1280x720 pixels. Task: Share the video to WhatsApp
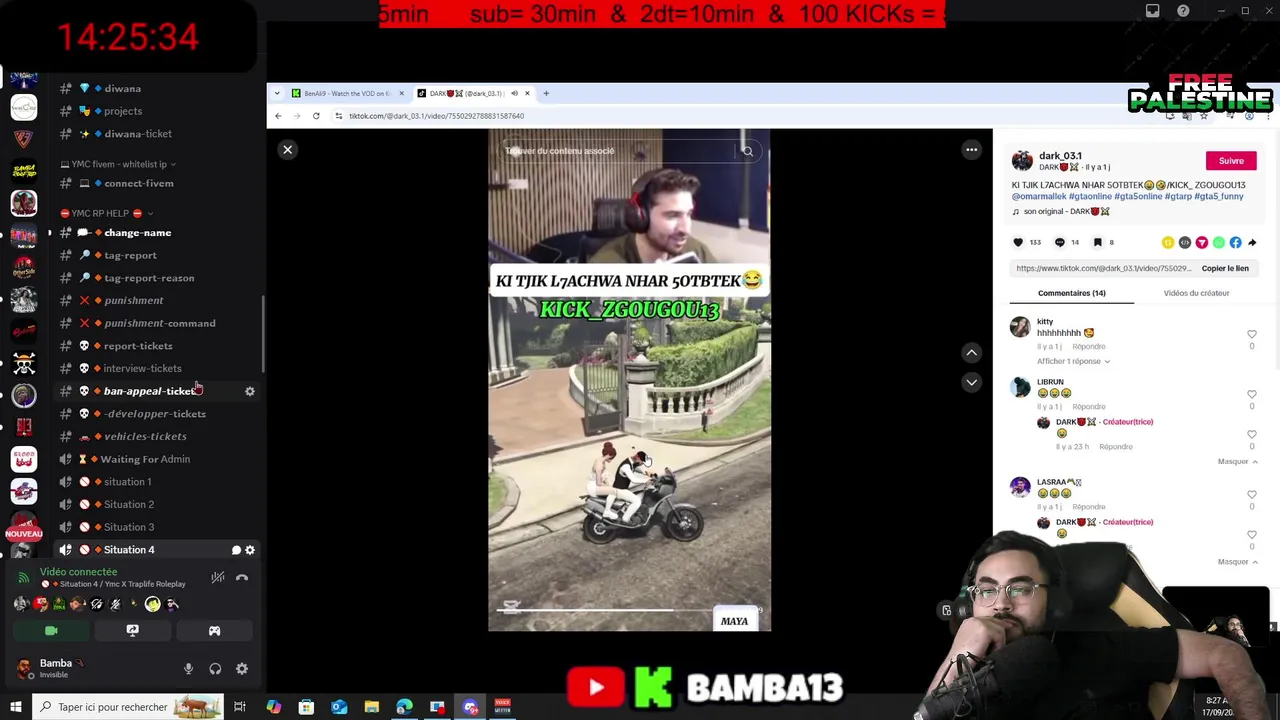coord(1218,242)
